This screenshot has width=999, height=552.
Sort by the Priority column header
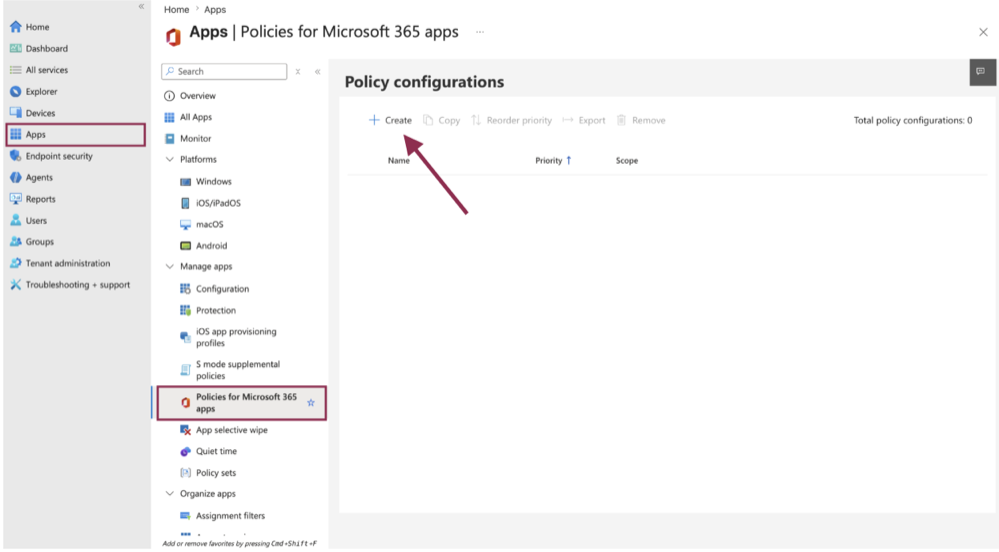tap(553, 161)
